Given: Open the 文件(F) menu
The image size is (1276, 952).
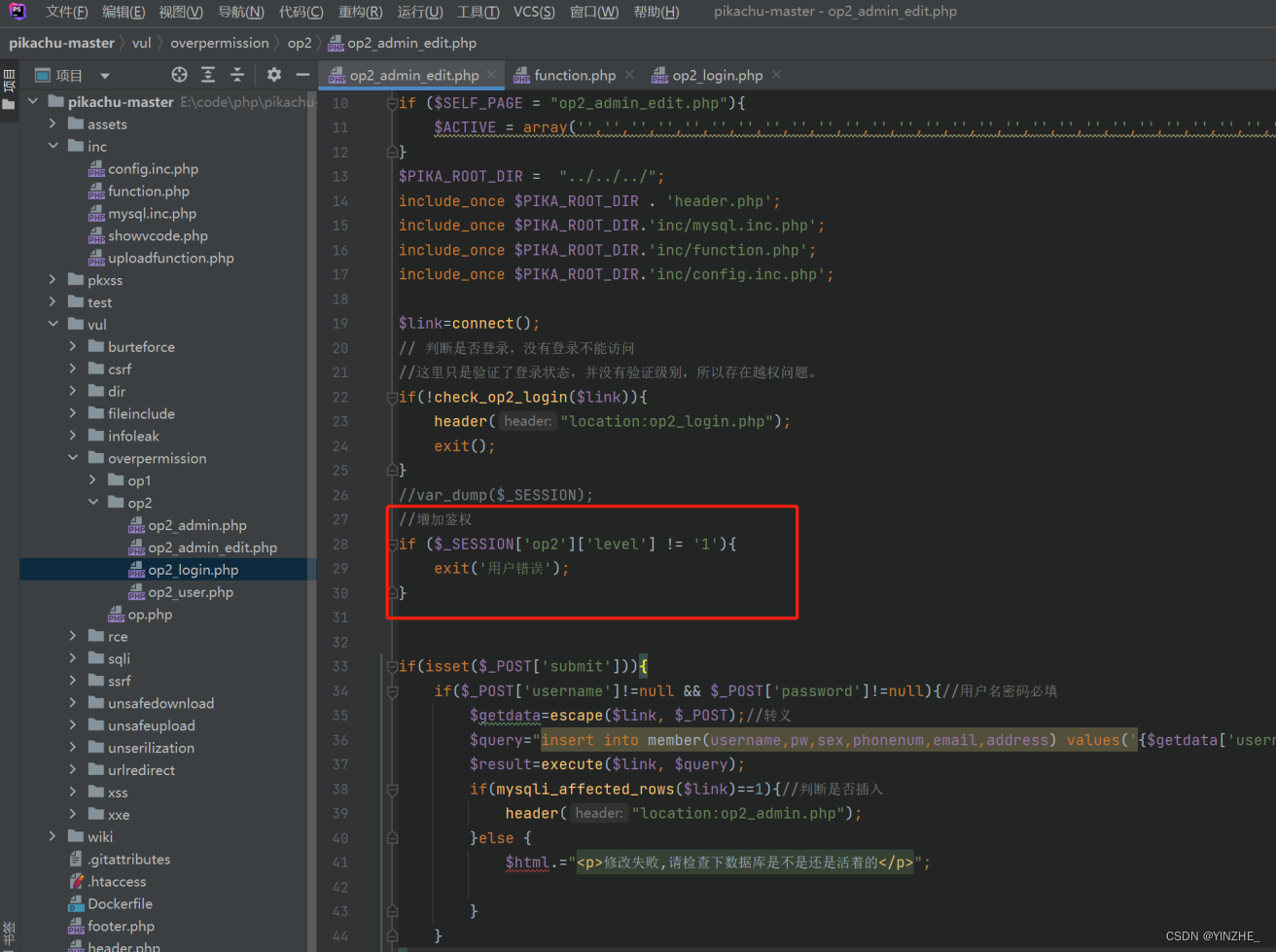Looking at the screenshot, I should (66, 12).
